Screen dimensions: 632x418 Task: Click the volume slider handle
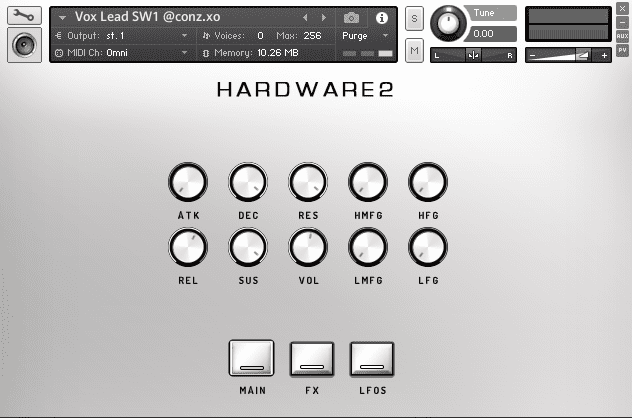click(582, 55)
